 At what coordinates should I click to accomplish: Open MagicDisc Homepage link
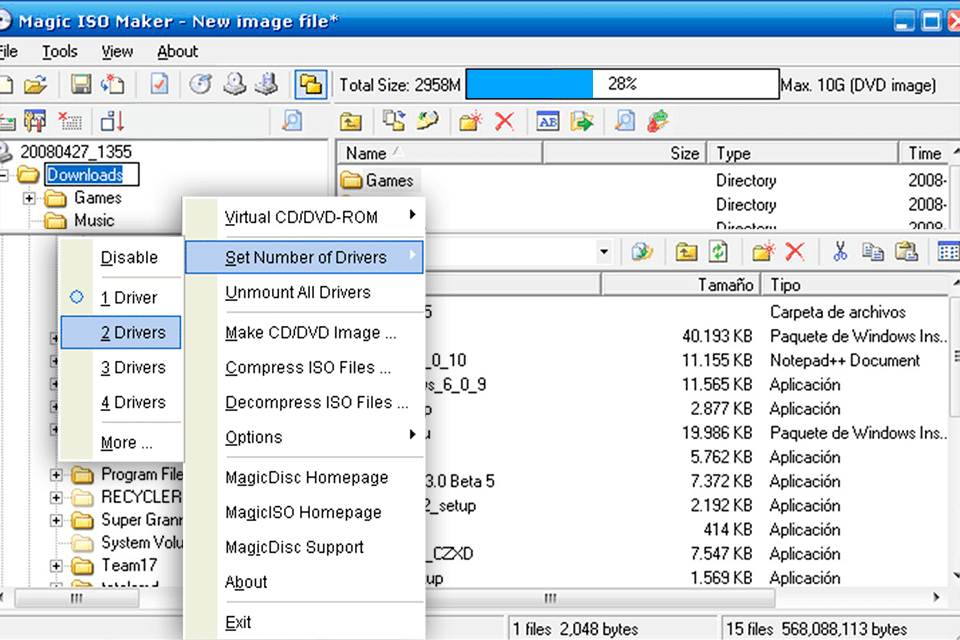point(304,477)
